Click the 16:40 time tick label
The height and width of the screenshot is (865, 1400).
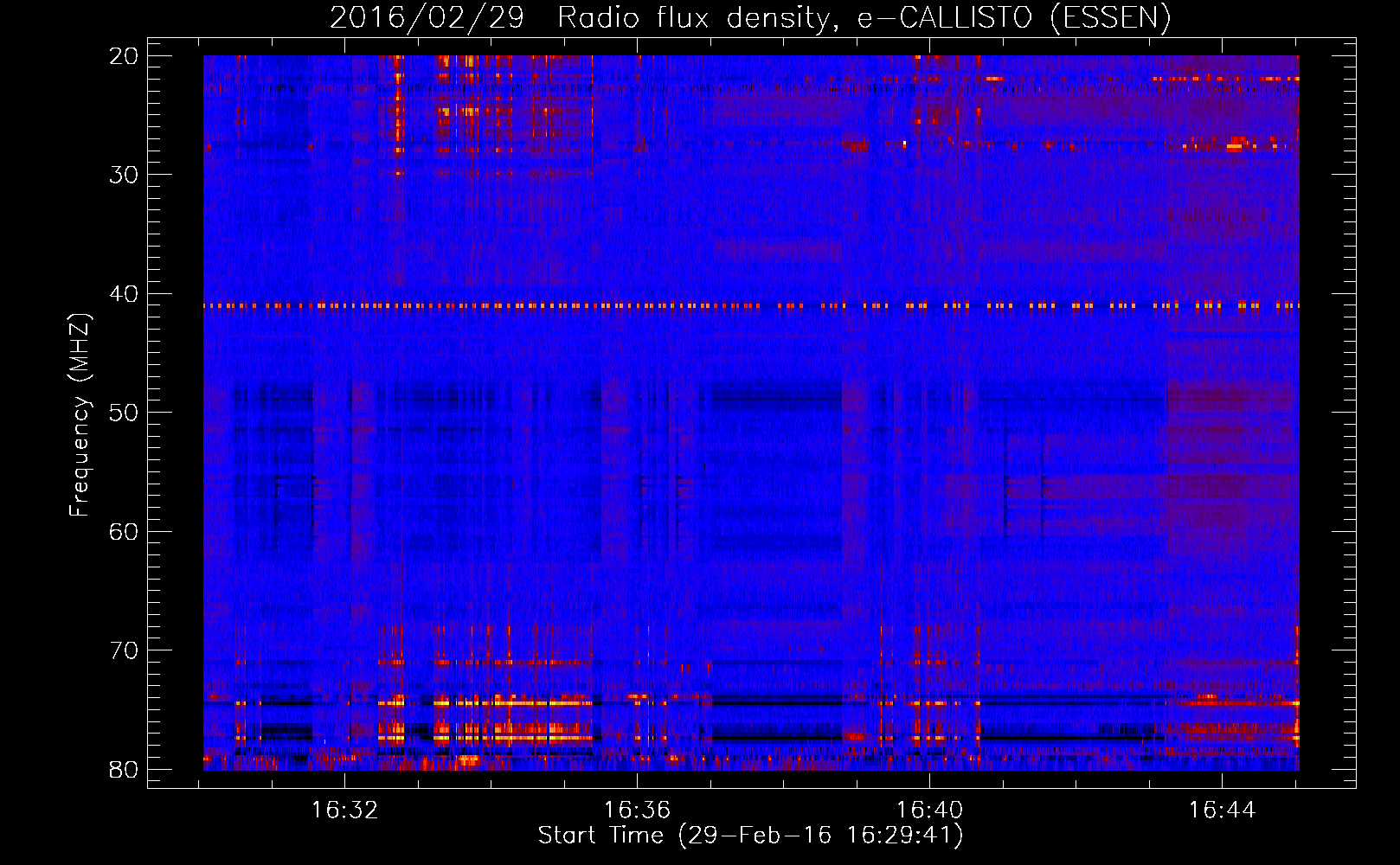(x=929, y=811)
